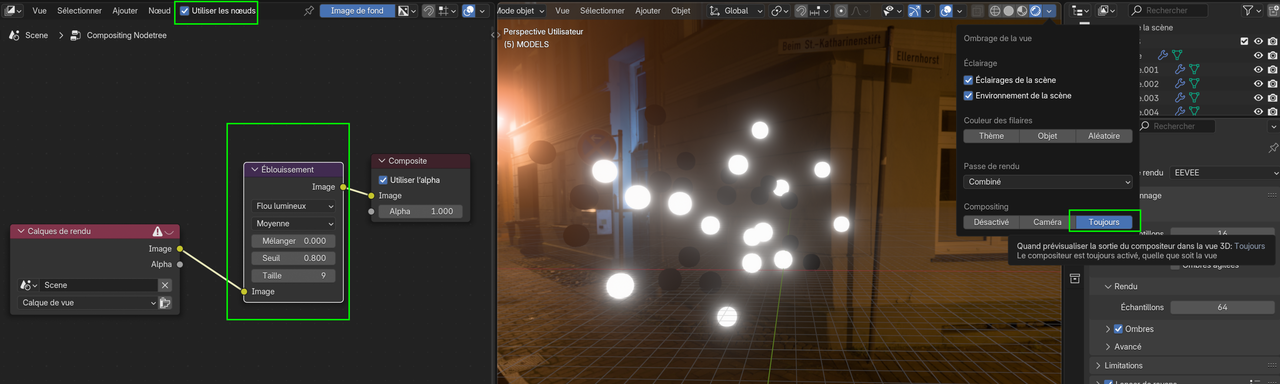This screenshot has height=384, width=1280.
Task: Open the Objet menu in the 3D viewport
Action: pyautogui.click(x=680, y=10)
